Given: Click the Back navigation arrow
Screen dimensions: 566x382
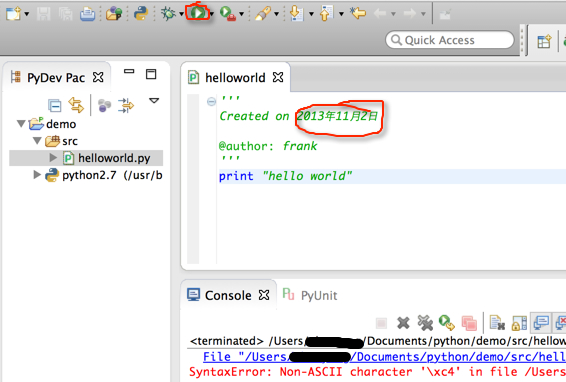Looking at the screenshot, I should pyautogui.click(x=380, y=14).
